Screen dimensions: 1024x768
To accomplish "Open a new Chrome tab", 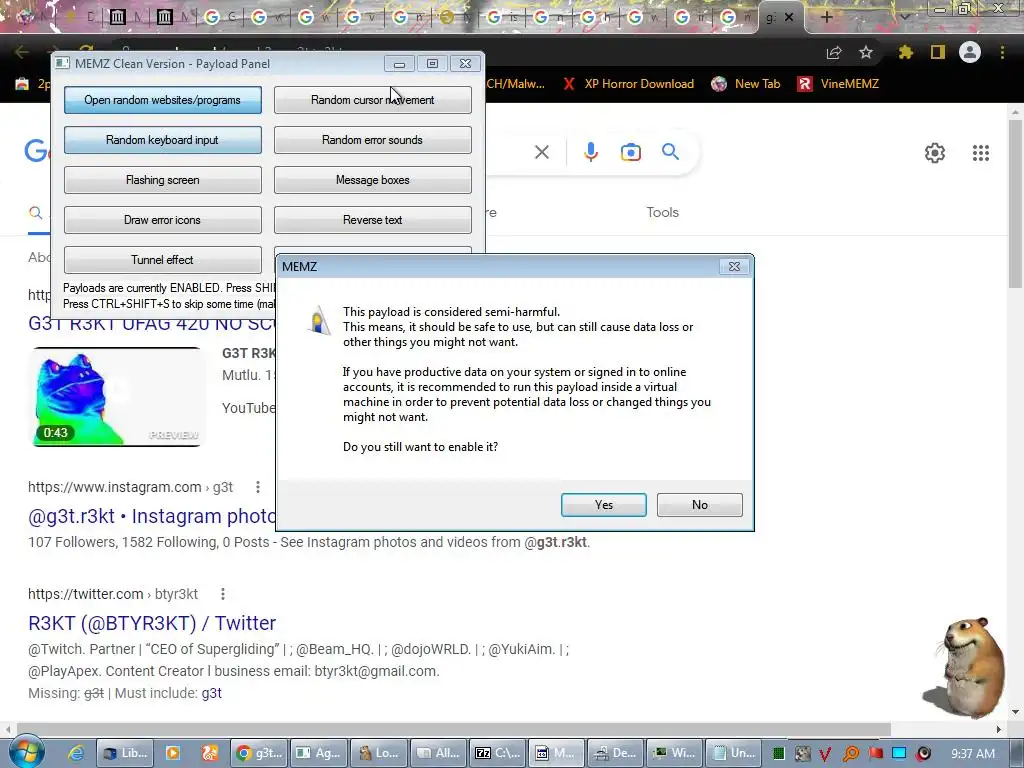I will click(826, 18).
